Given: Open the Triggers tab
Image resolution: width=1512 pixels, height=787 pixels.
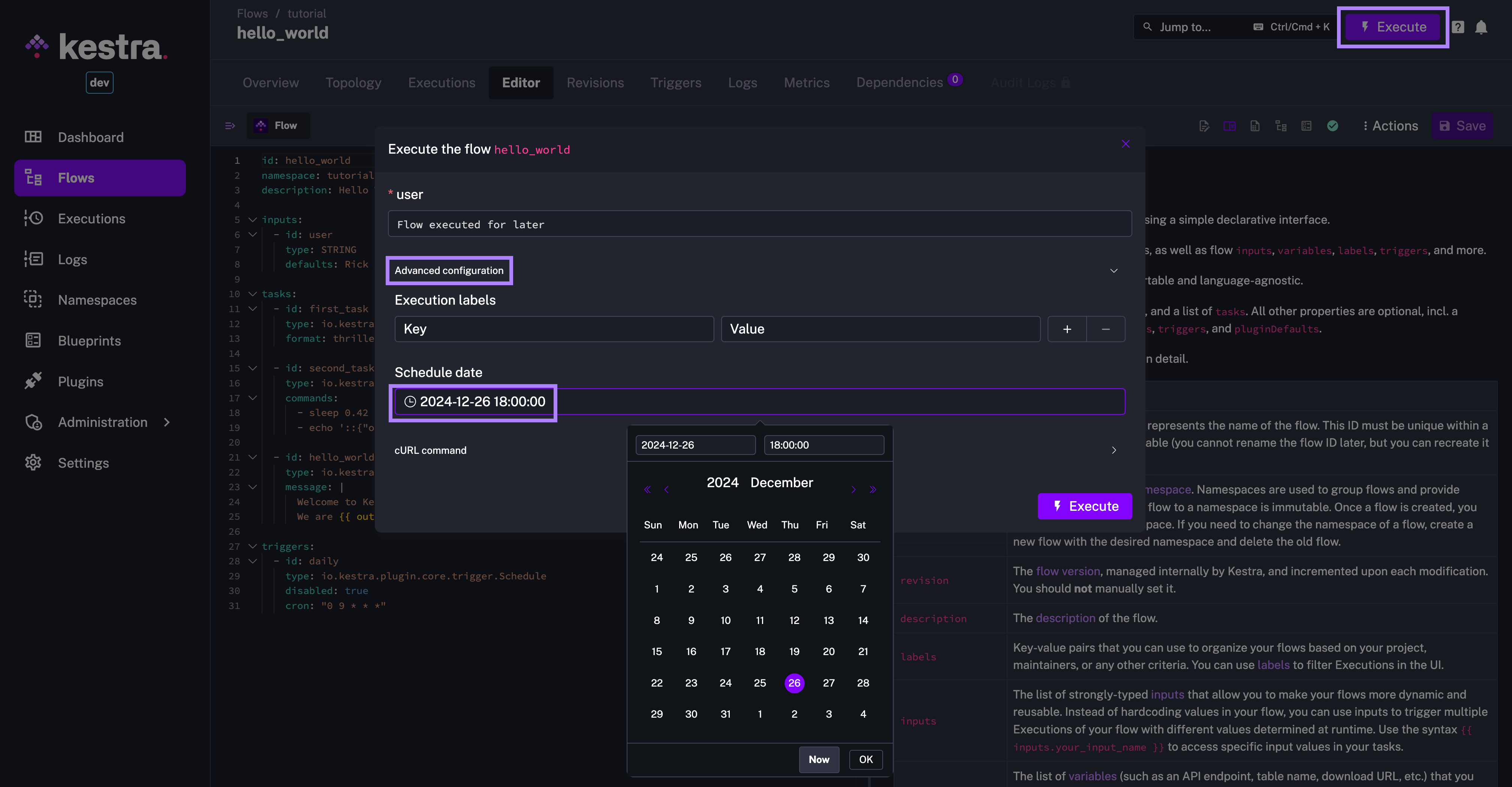Looking at the screenshot, I should coord(675,83).
